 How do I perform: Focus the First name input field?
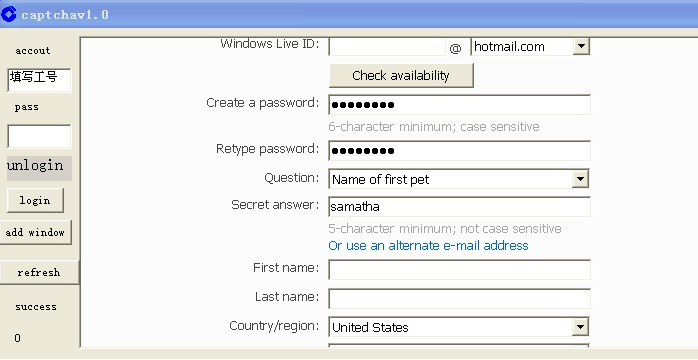(459, 270)
